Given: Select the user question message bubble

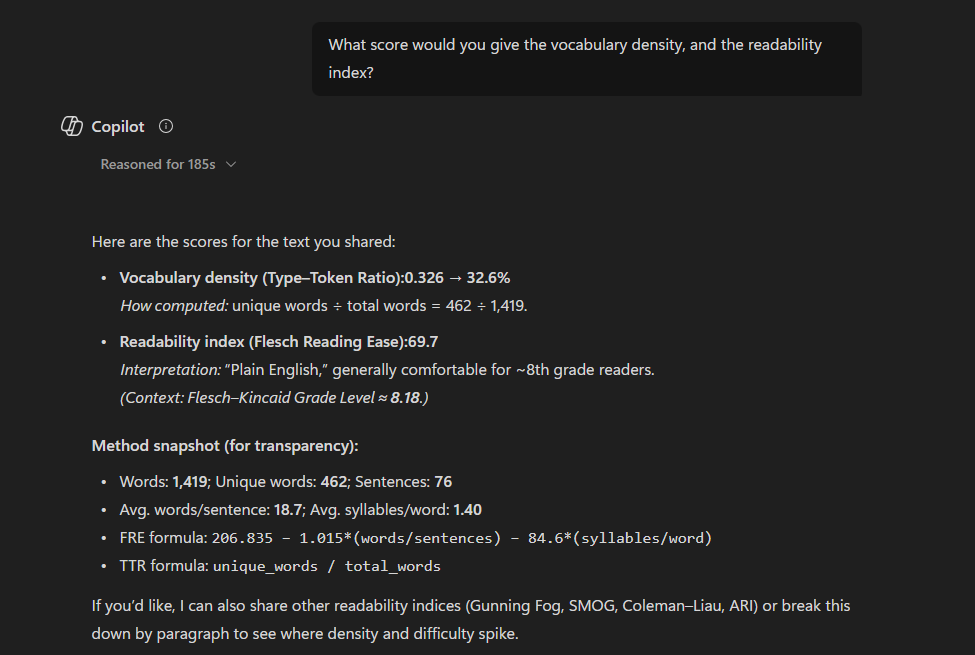Looking at the screenshot, I should coord(586,59).
